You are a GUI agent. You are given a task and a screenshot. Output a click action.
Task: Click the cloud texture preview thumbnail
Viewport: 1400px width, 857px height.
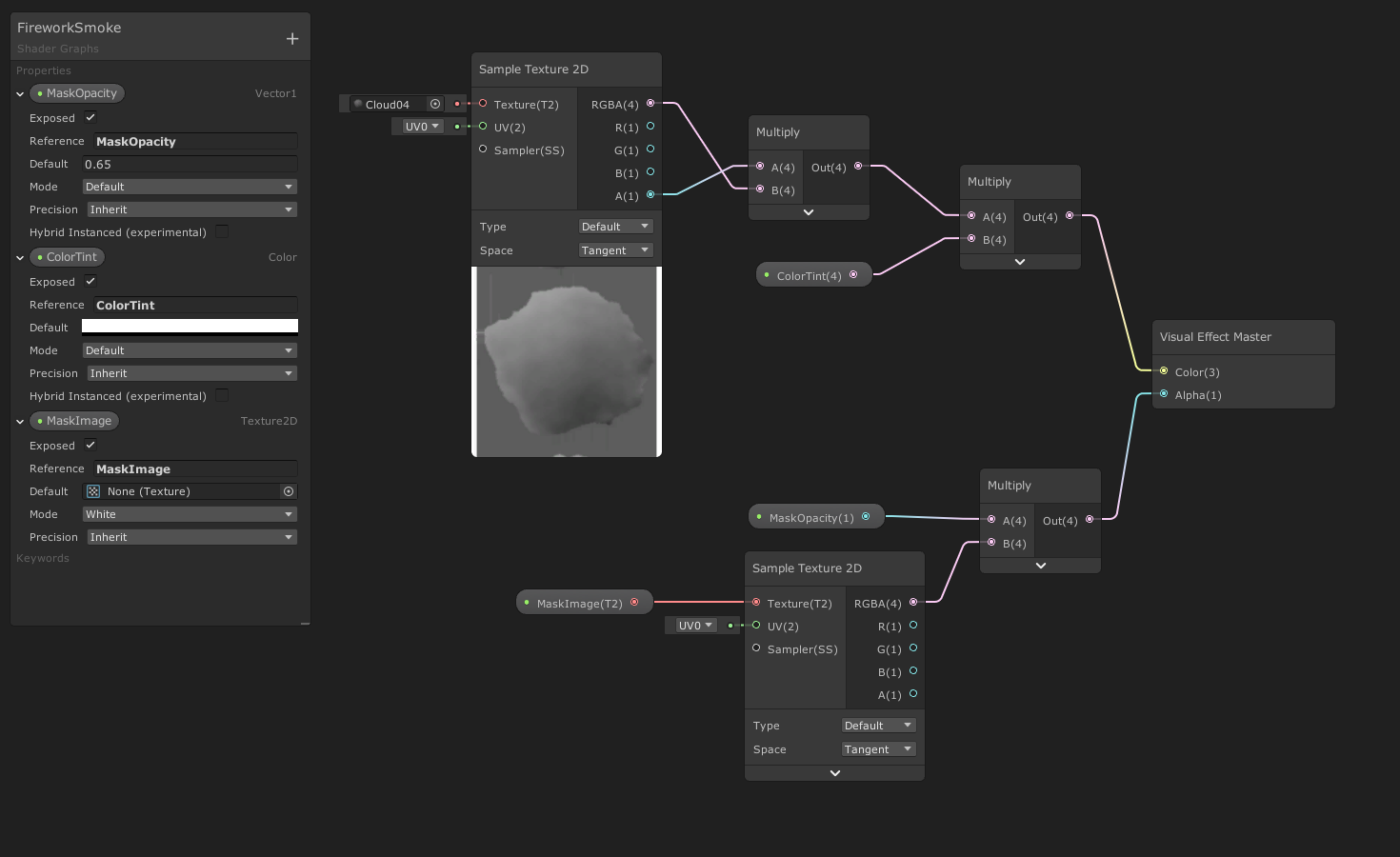pos(566,361)
